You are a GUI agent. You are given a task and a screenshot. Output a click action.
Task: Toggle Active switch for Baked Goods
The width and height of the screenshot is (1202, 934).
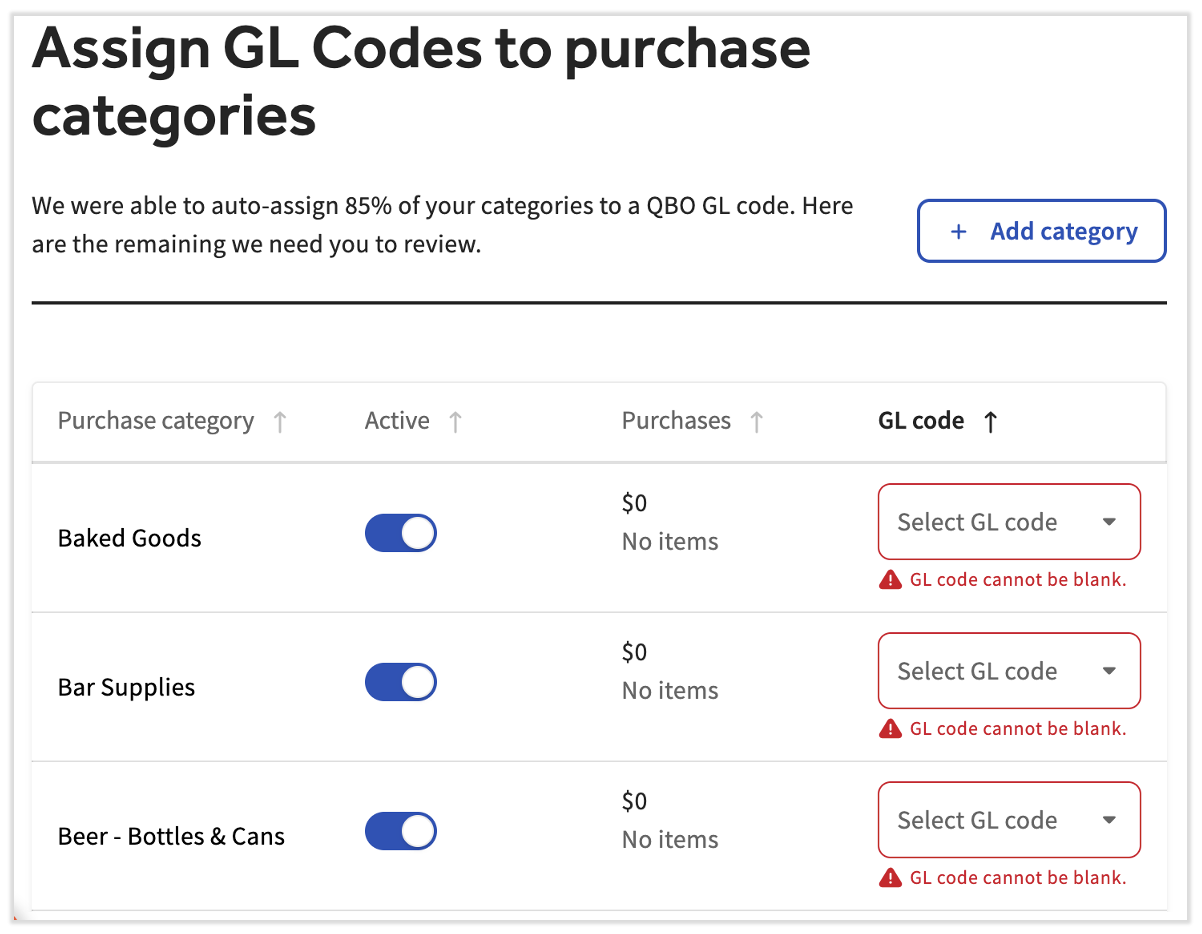(x=401, y=533)
